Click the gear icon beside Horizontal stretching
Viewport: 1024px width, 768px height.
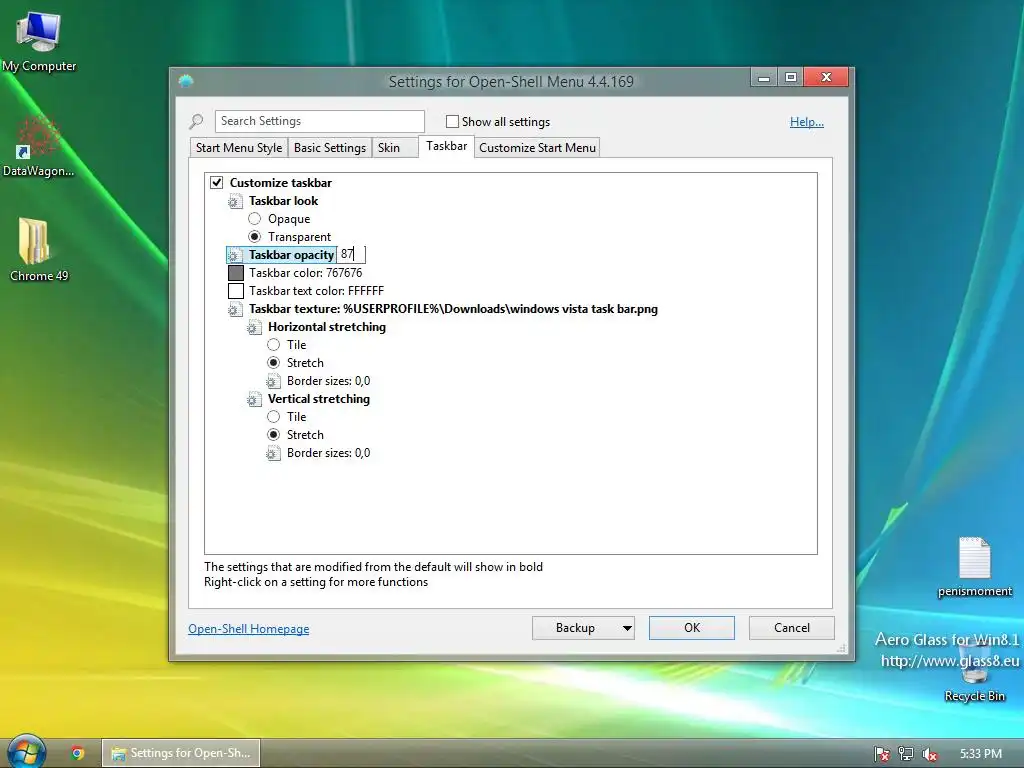coord(254,327)
